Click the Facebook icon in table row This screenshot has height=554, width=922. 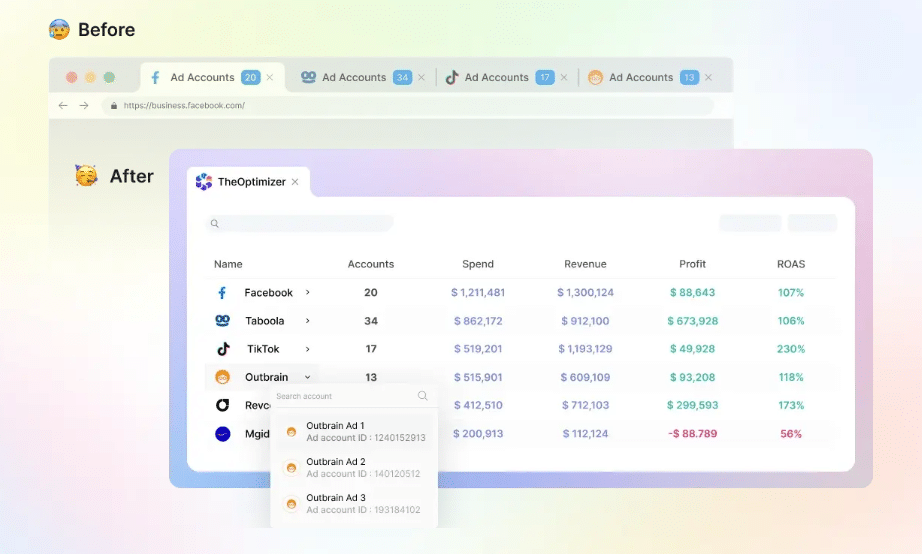pyautogui.click(x=222, y=293)
